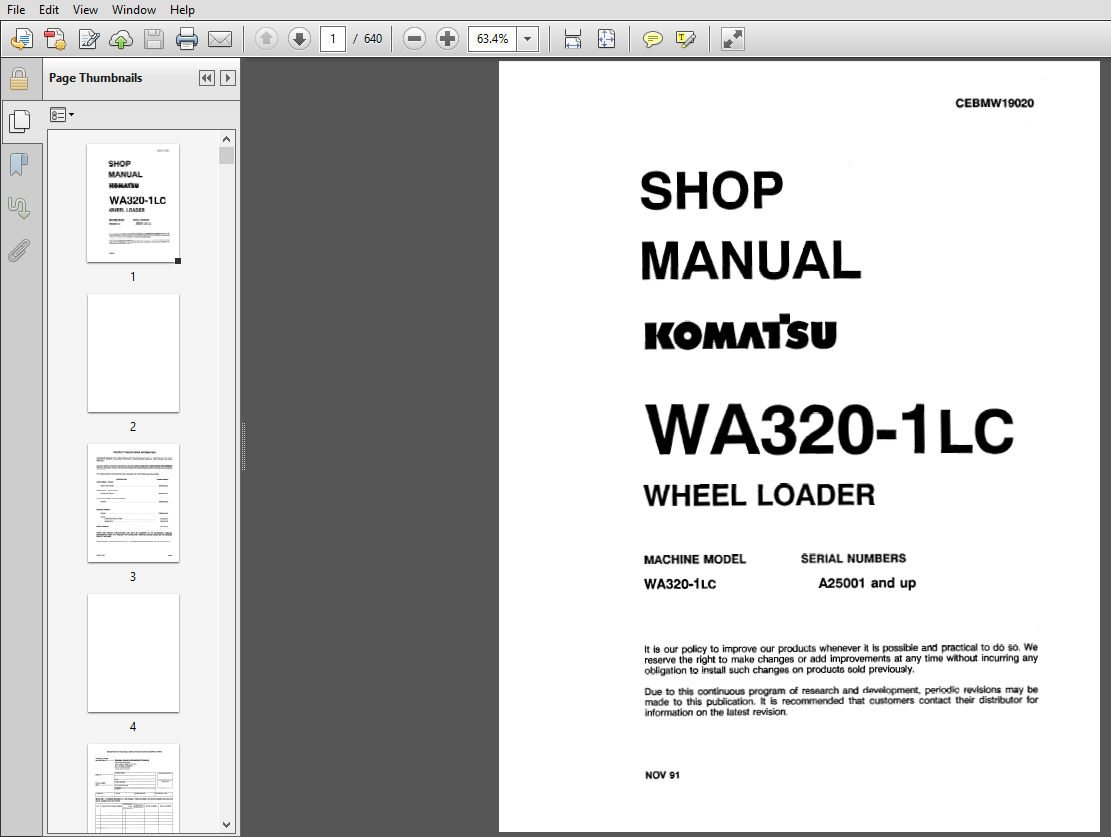Click the 63.4% zoom value field
This screenshot has width=1111, height=837.
tap(492, 39)
